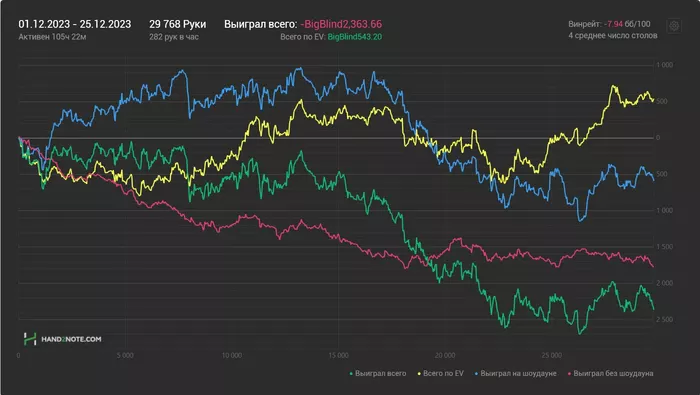Click the BigBlind543.20 EV total value

[x=354, y=37]
